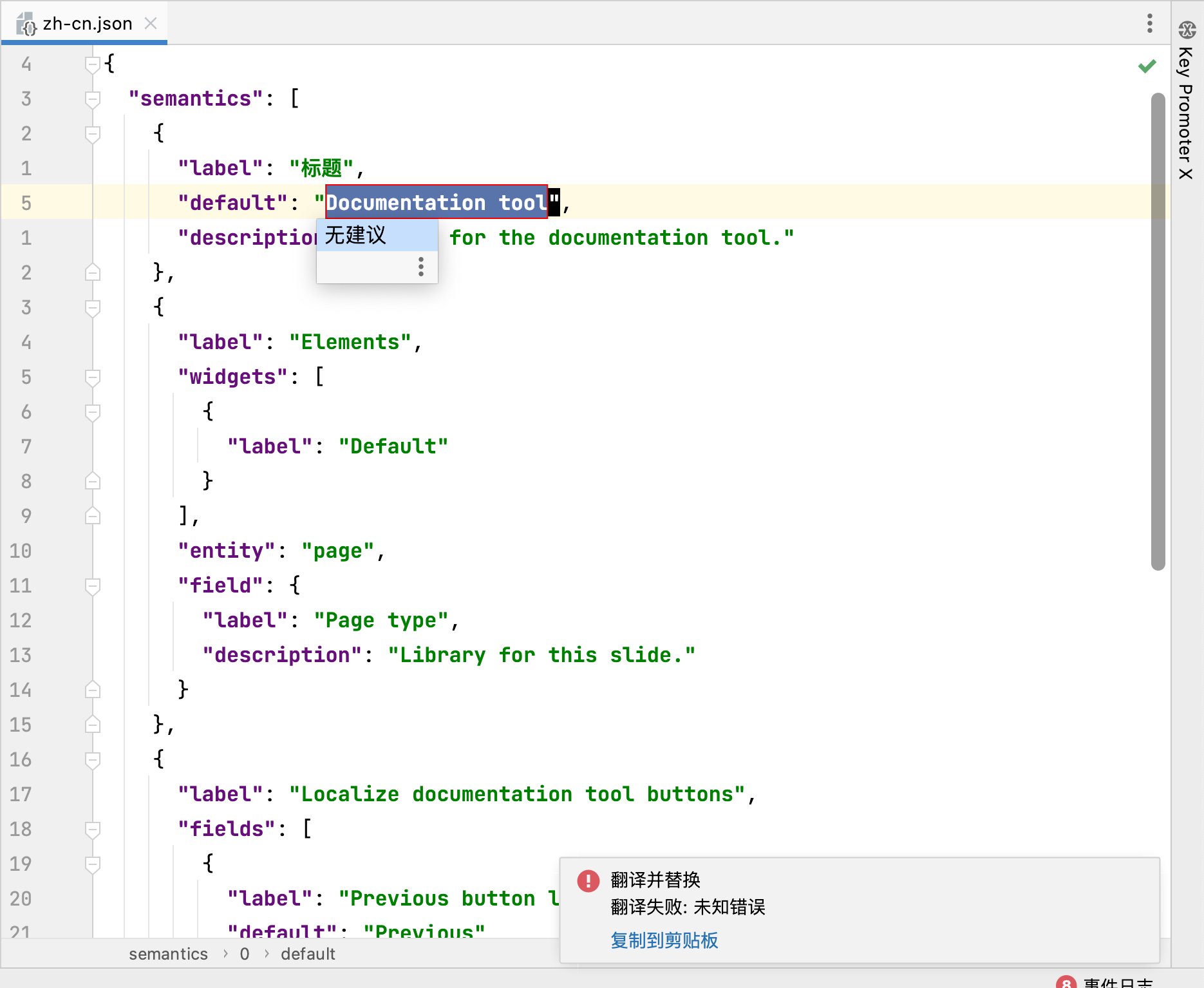Viewport: 1204px width, 988px height.
Task: Click the red error icon in the notification
Action: 588,880
